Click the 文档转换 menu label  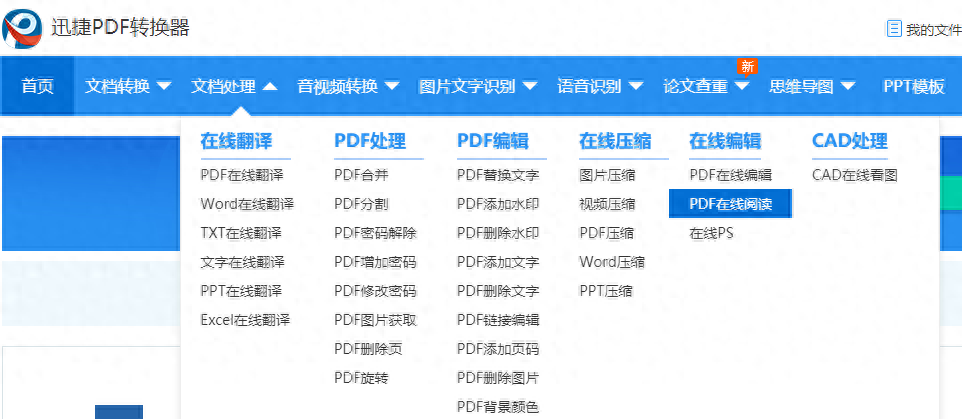(x=117, y=86)
